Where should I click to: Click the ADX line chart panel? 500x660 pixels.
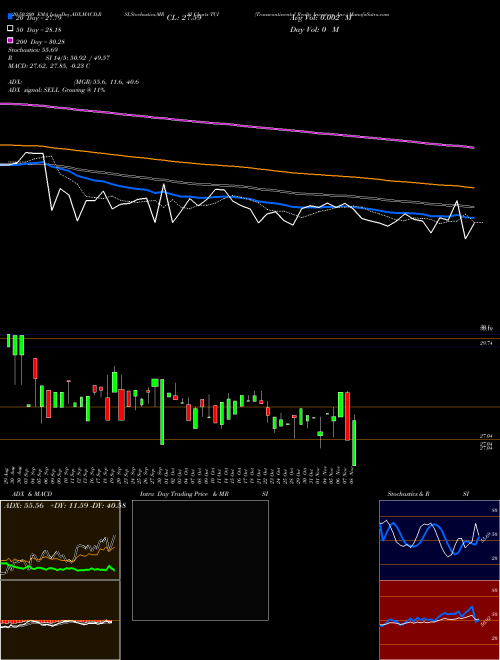[60, 540]
